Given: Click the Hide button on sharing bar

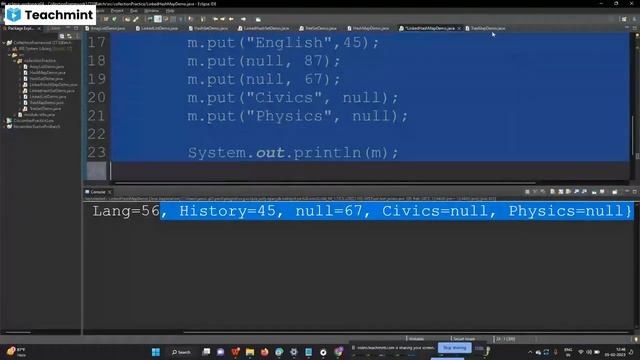Looking at the screenshot, I should pos(479,348).
